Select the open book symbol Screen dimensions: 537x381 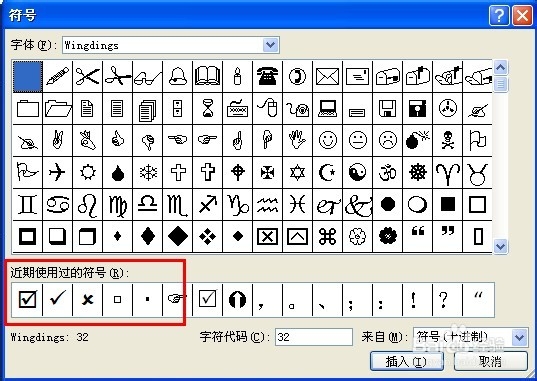[208, 76]
